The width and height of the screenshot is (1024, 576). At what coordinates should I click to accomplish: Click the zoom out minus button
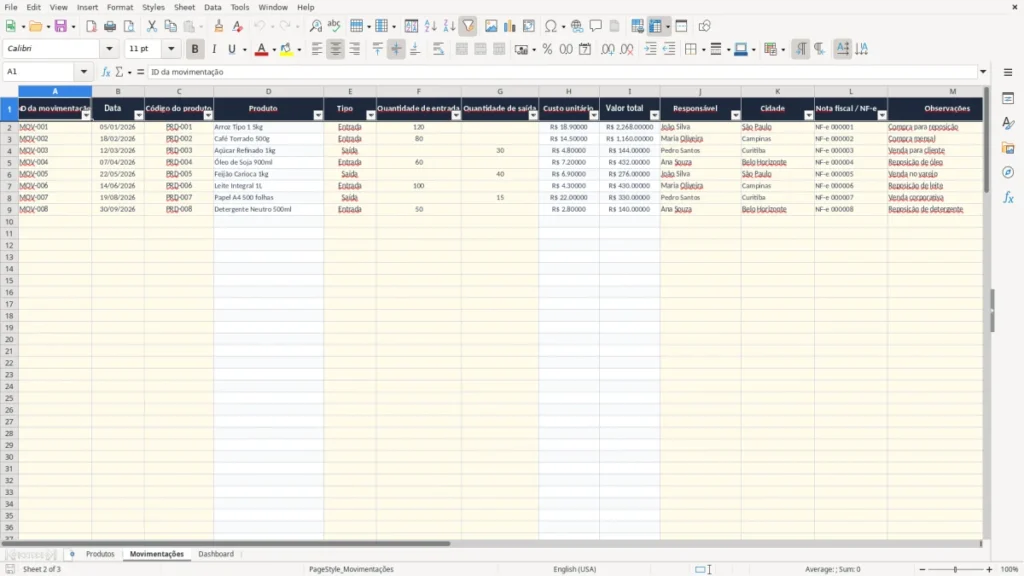[x=922, y=569]
